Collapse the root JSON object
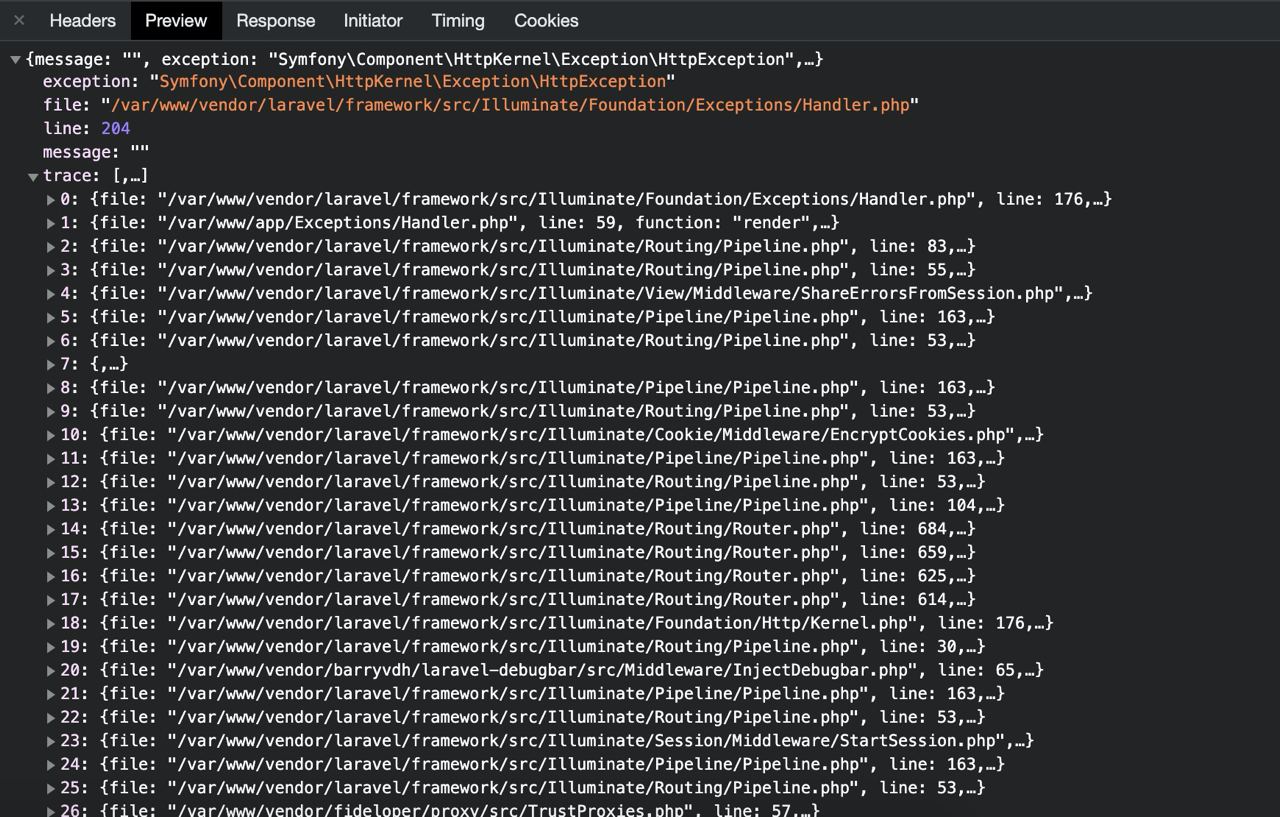The height and width of the screenshot is (817, 1280). [15, 60]
